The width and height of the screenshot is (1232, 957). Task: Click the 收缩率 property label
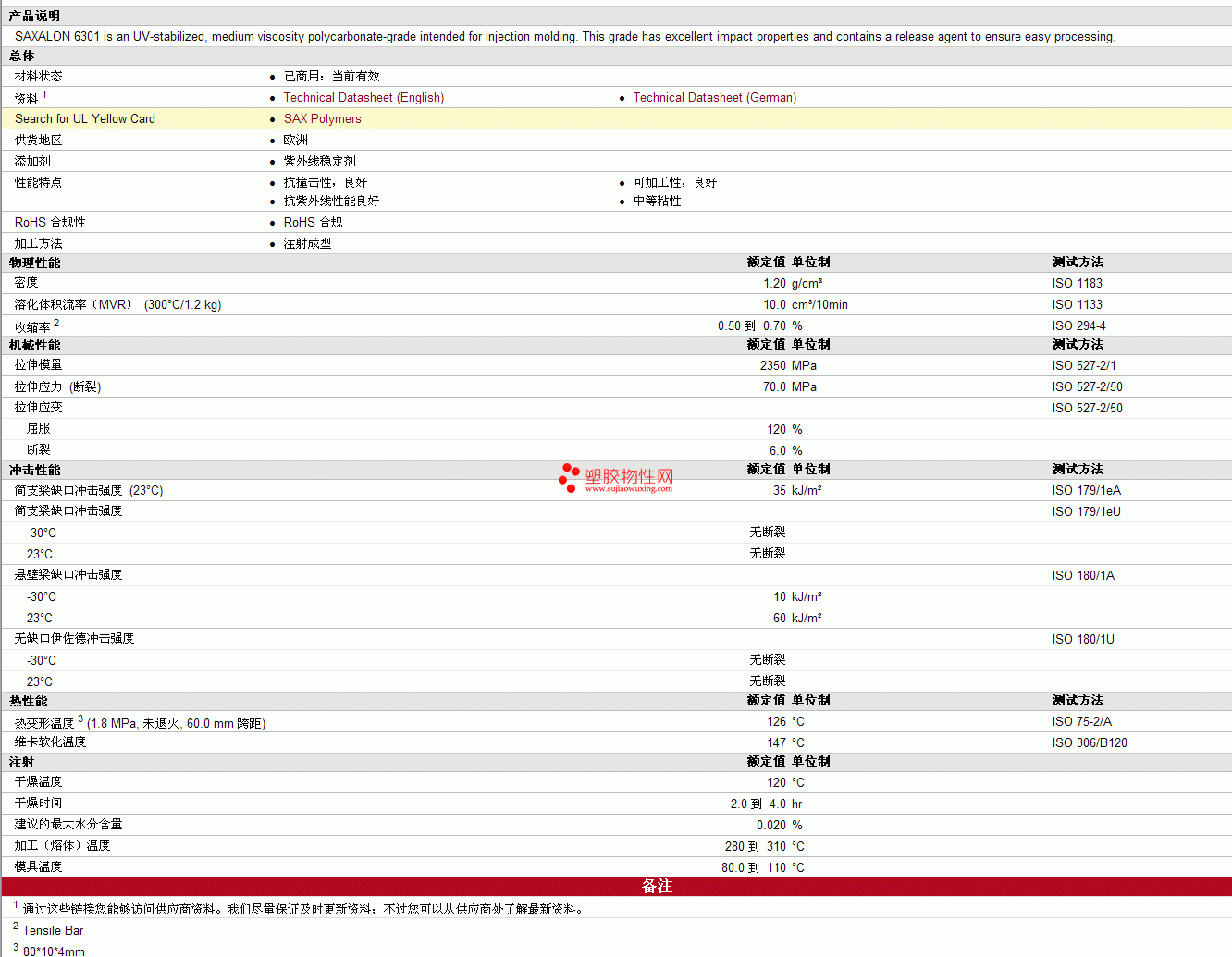pos(33,326)
